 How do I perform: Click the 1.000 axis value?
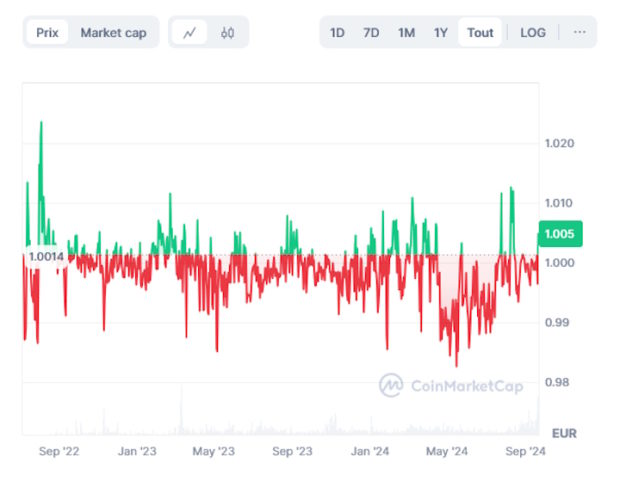pos(560,263)
